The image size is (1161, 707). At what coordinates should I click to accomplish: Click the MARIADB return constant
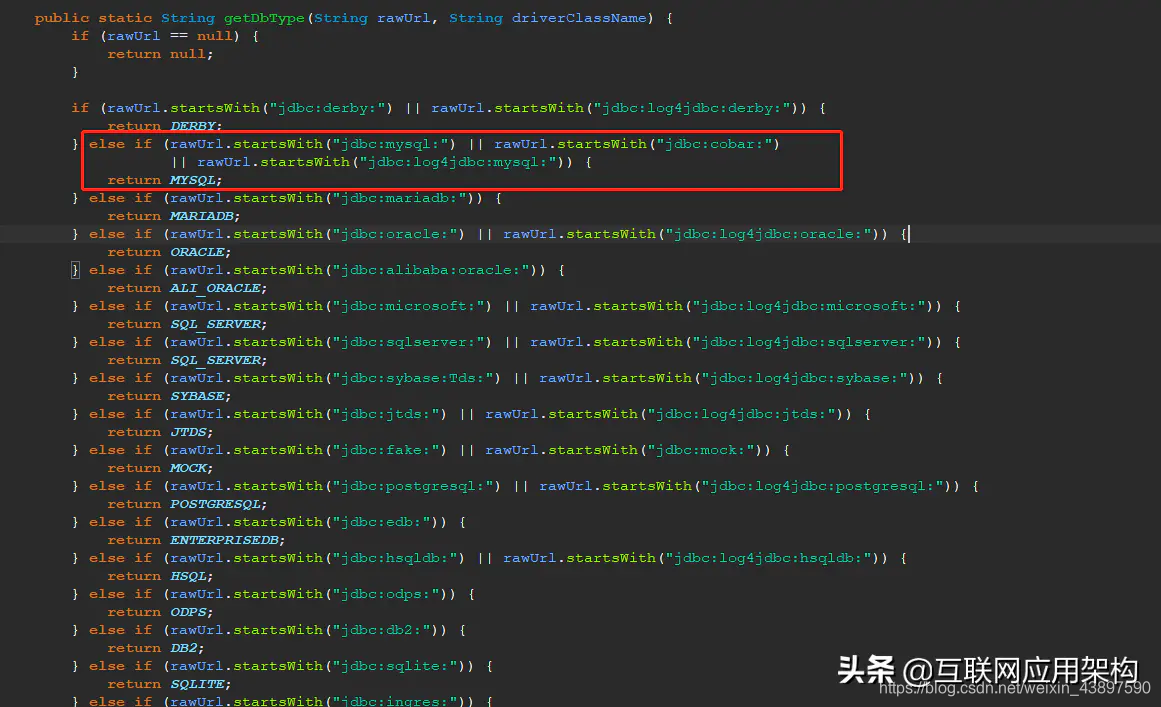point(202,216)
